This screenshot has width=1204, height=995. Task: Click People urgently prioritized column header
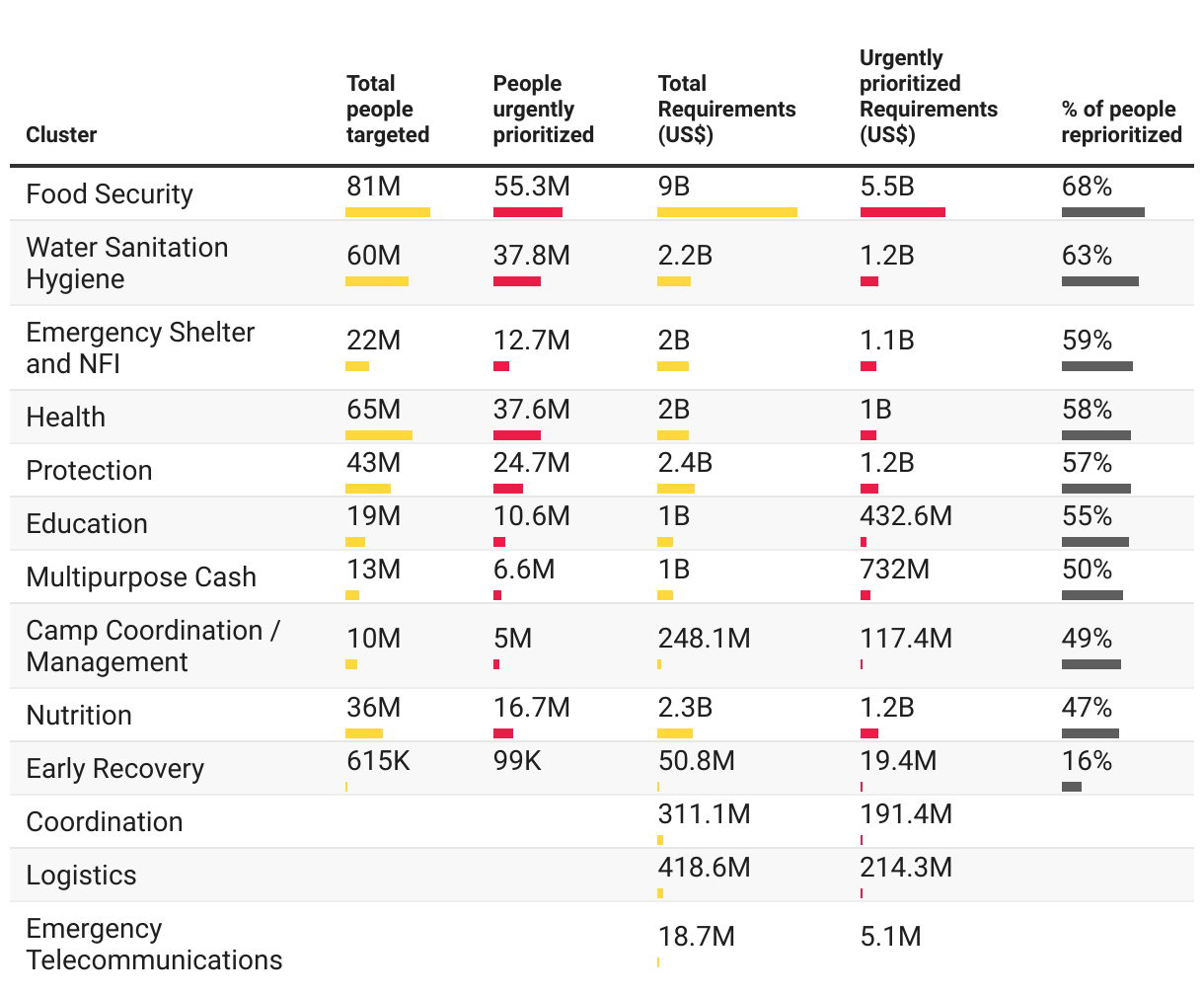[x=543, y=109]
